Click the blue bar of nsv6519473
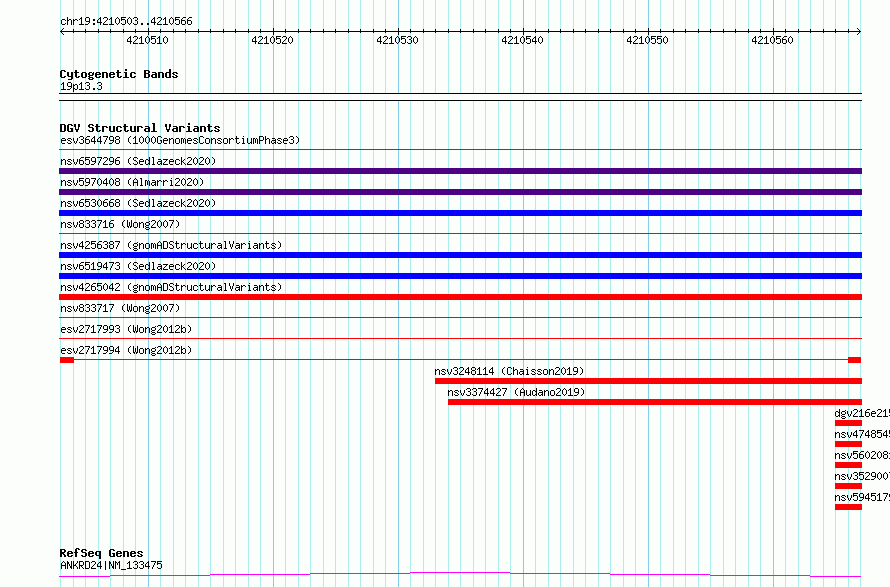 click(460, 276)
